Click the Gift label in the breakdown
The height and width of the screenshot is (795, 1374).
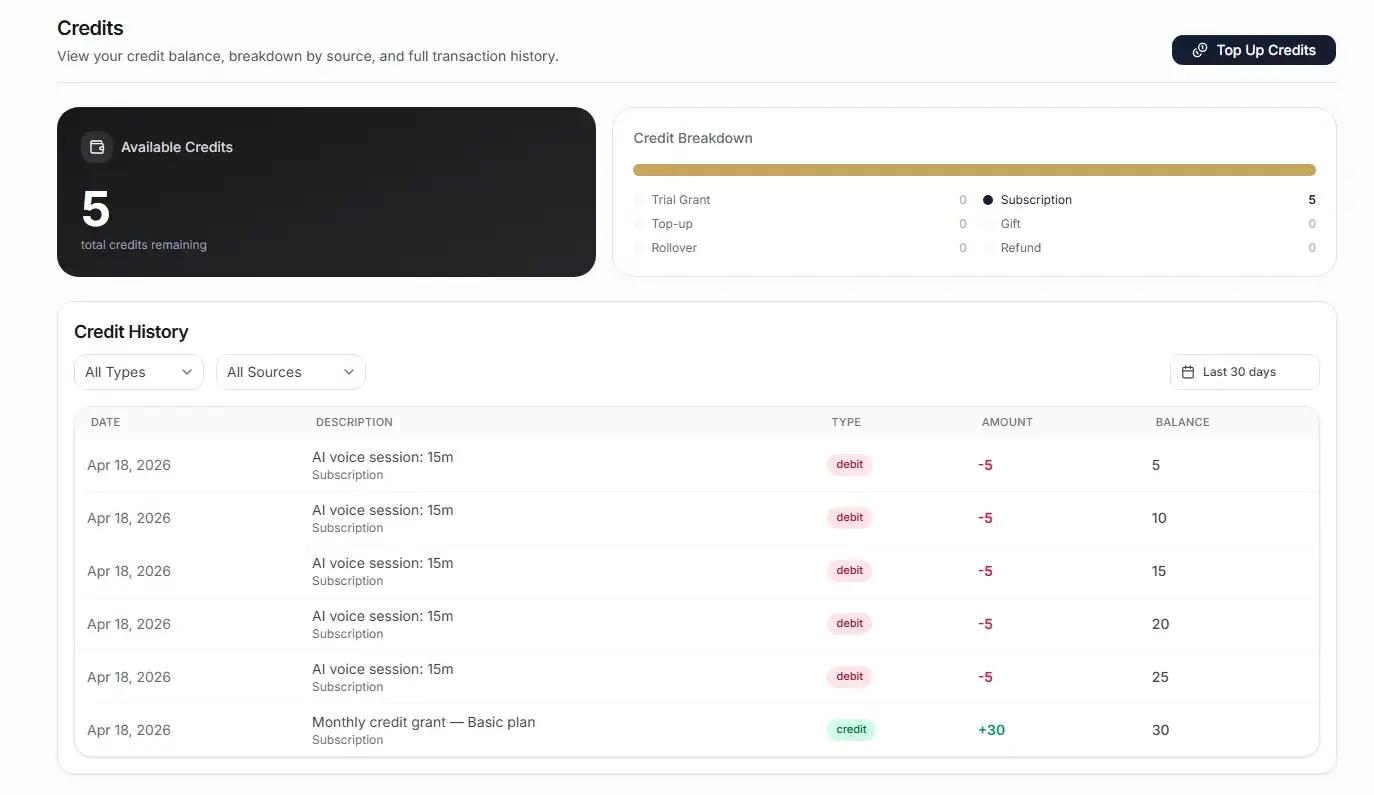pos(1010,224)
